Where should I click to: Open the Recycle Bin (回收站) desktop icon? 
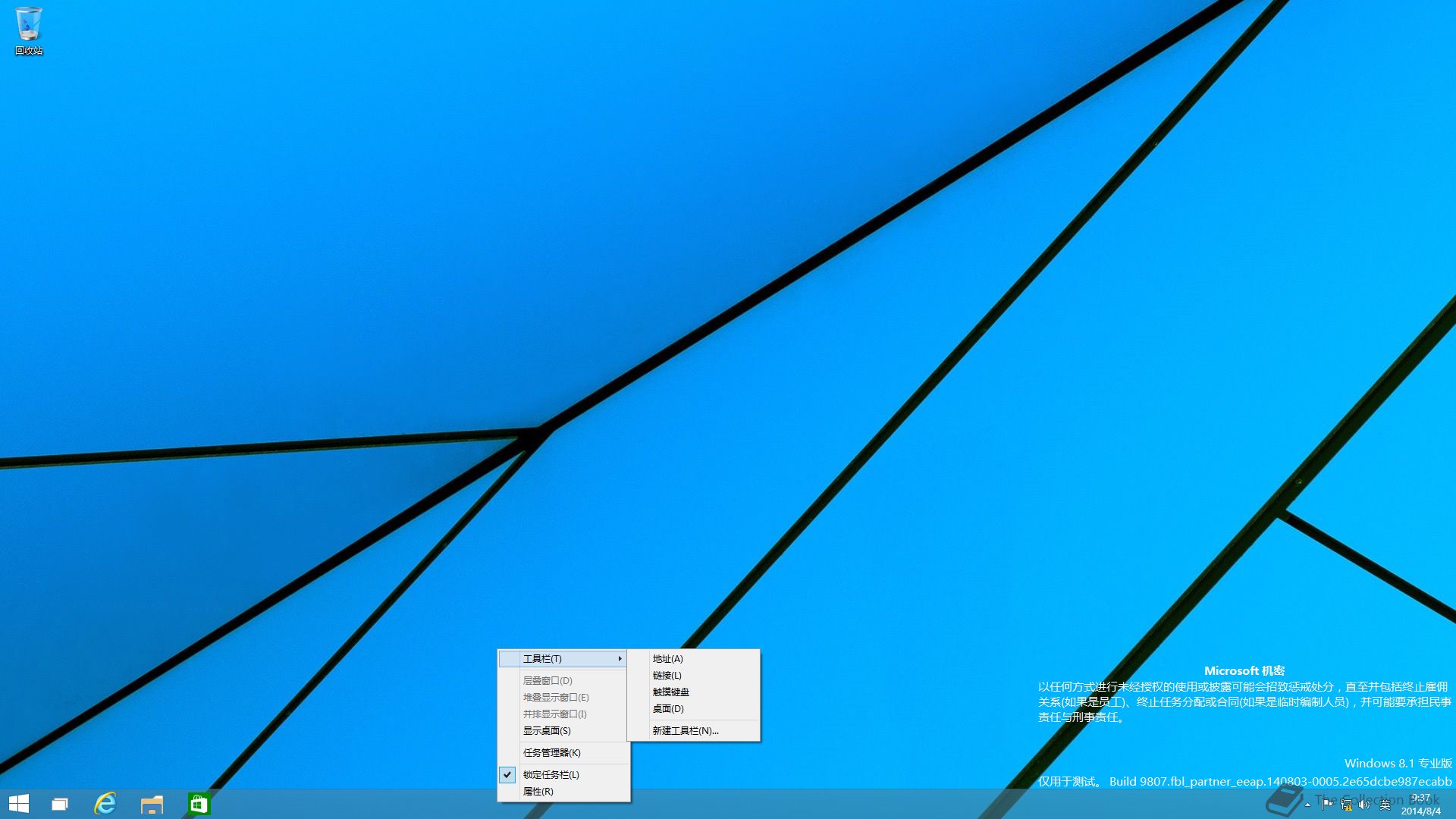pos(29,30)
